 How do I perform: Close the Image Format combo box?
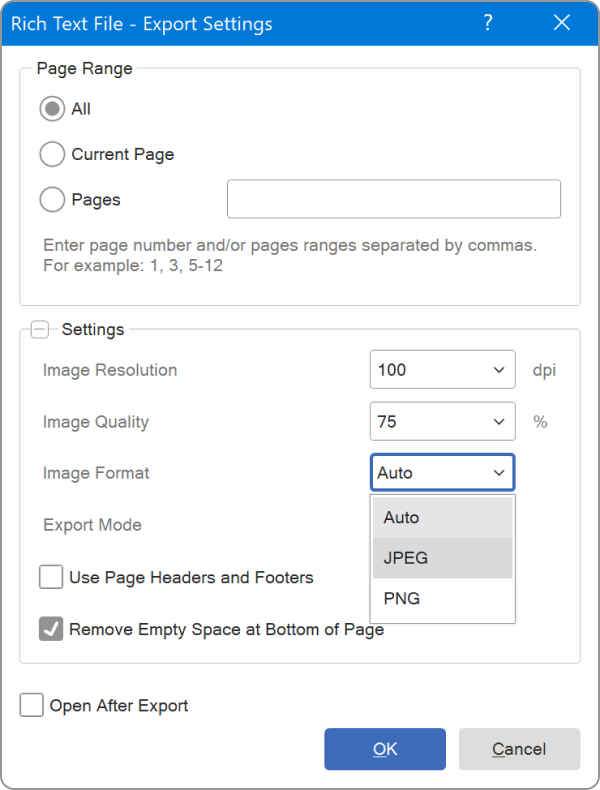click(x=498, y=473)
